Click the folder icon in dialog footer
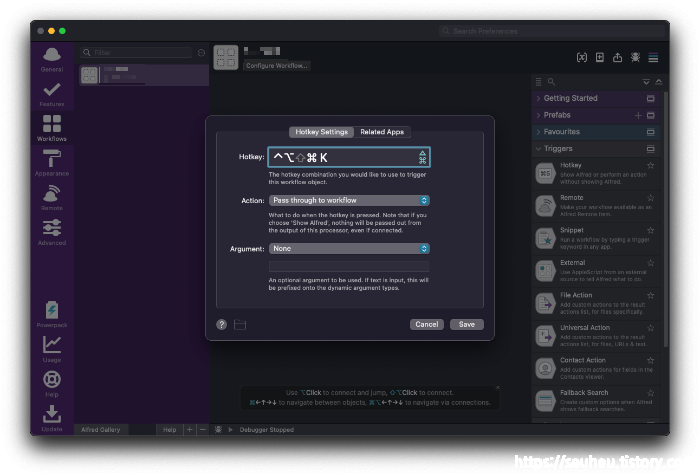Viewport: 700px width, 475px height. (x=240, y=325)
